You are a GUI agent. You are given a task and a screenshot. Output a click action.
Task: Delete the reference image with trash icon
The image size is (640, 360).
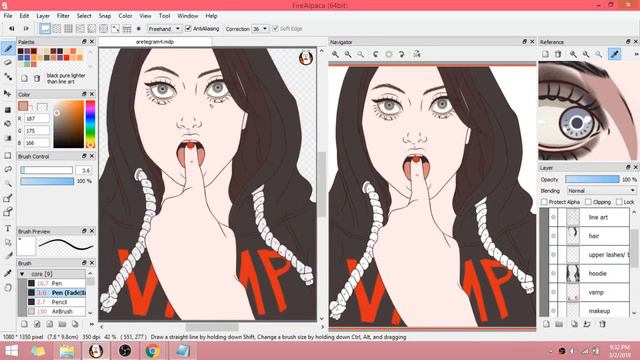click(x=558, y=54)
